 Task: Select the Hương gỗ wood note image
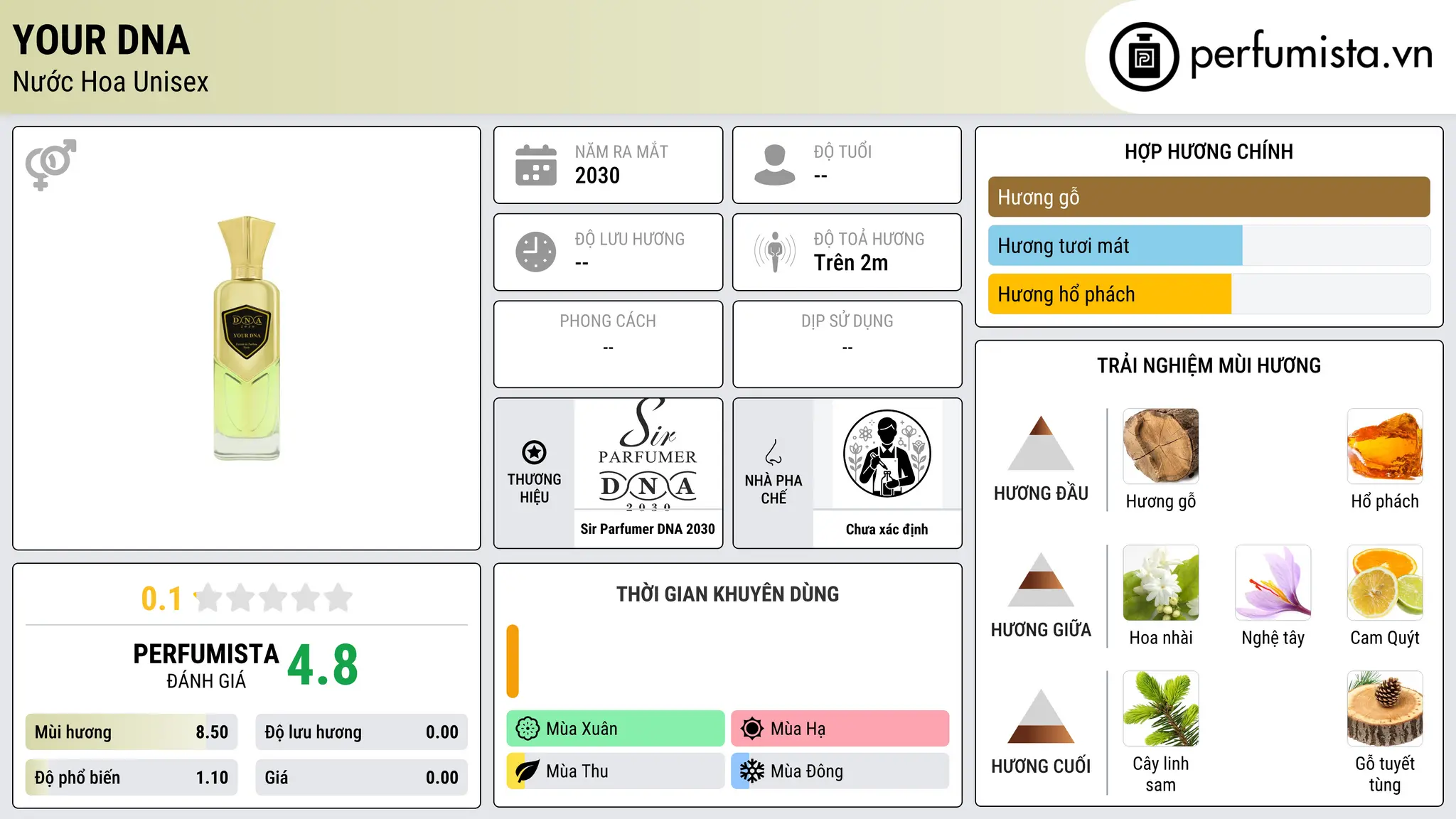click(1161, 446)
